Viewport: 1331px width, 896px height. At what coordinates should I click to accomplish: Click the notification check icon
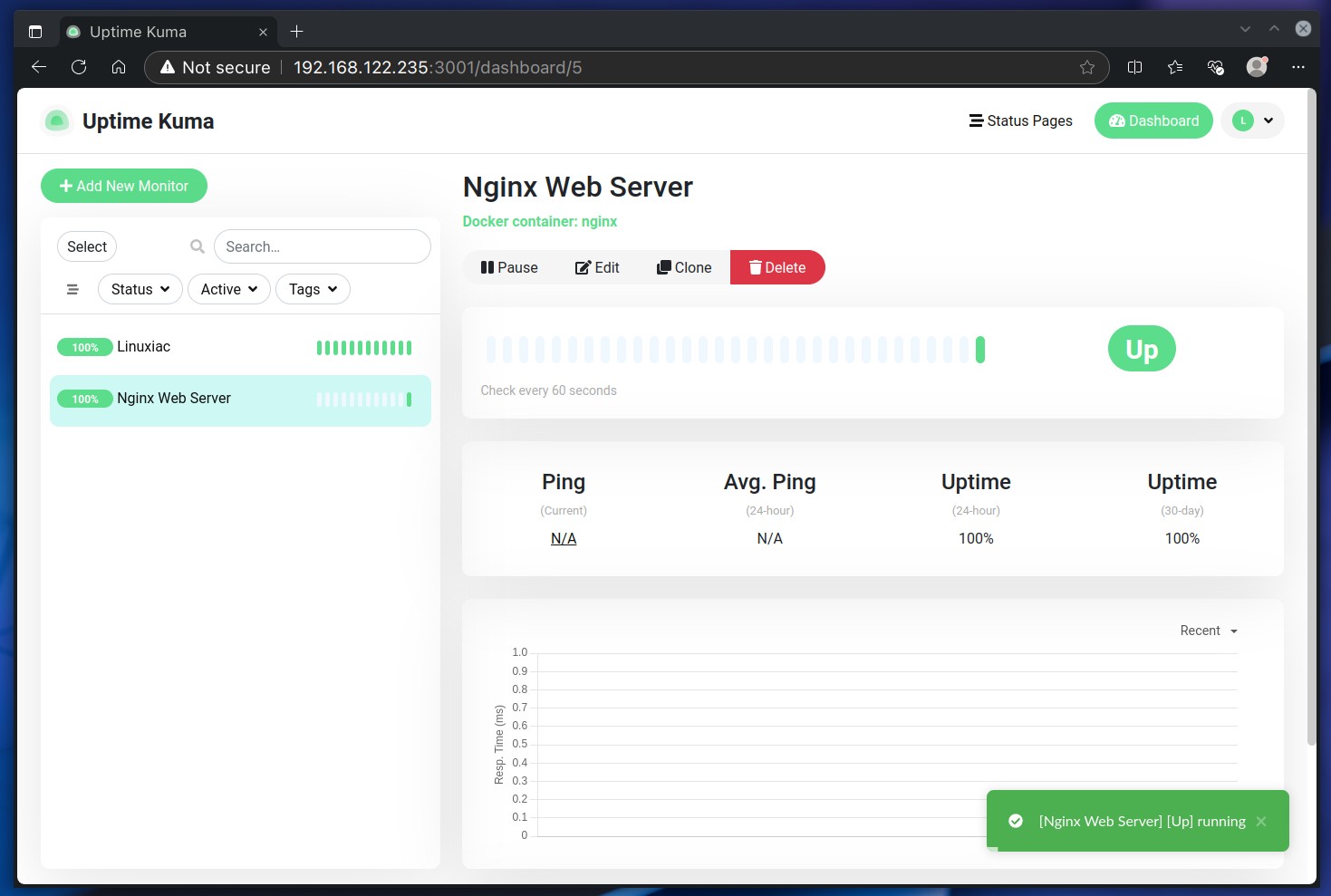click(1016, 821)
